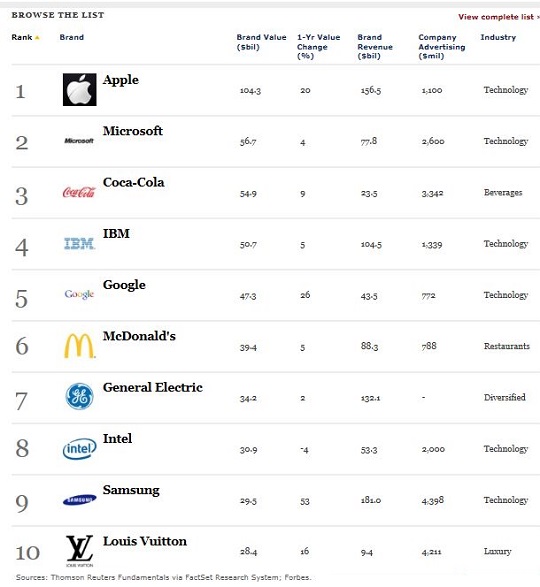Open the Apple brand name link
Viewport: 540px width, 587px height.
point(121,80)
